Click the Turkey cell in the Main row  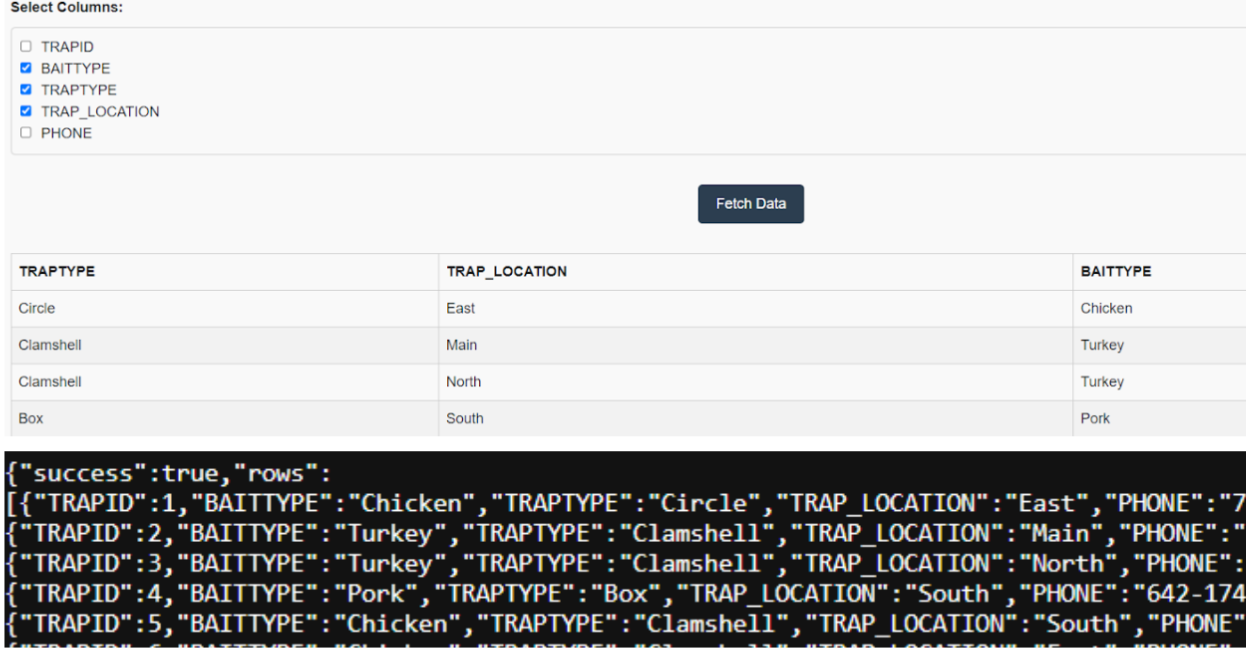pos(1102,345)
